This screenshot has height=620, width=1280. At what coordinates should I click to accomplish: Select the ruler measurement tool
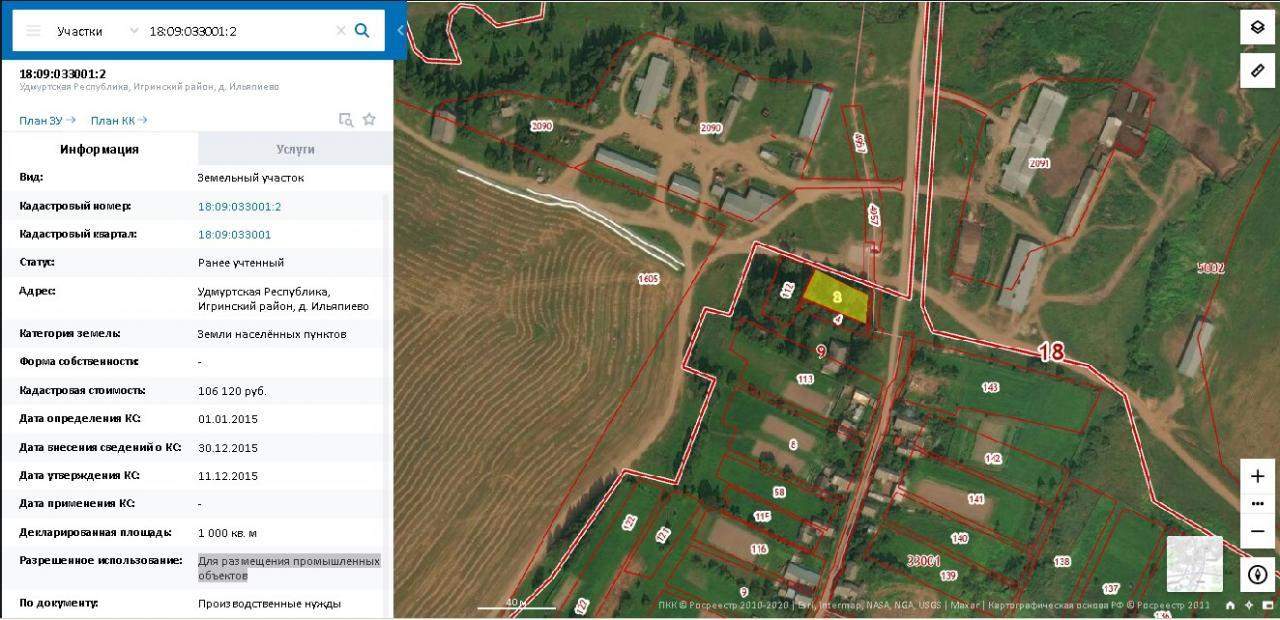[x=1257, y=70]
